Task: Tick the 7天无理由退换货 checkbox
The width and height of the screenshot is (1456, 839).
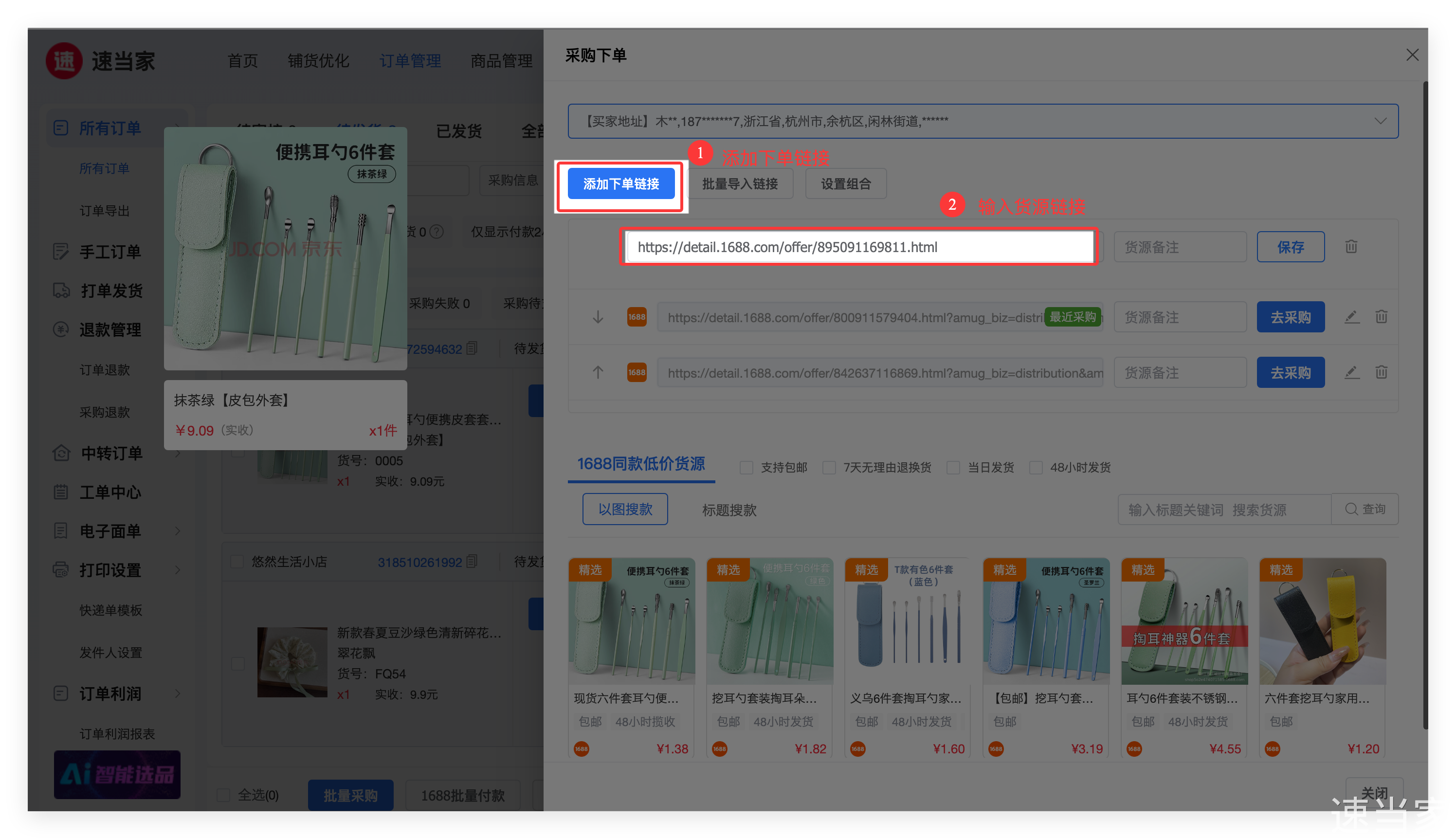Action: pyautogui.click(x=829, y=467)
